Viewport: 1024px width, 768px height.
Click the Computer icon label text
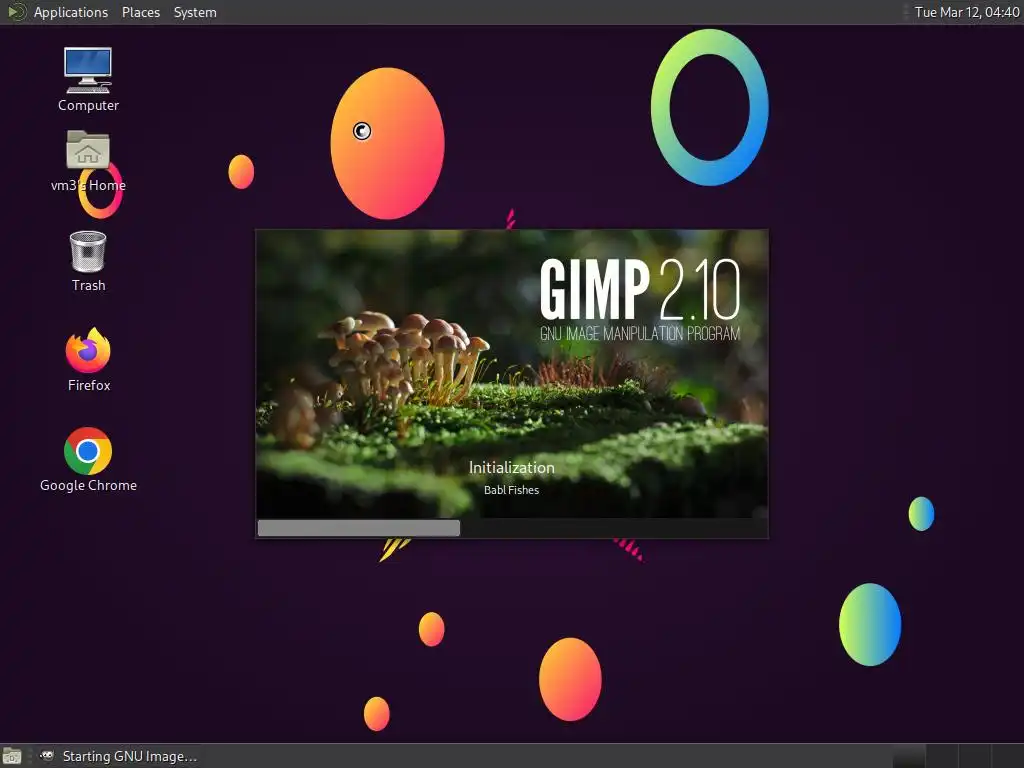pos(88,105)
